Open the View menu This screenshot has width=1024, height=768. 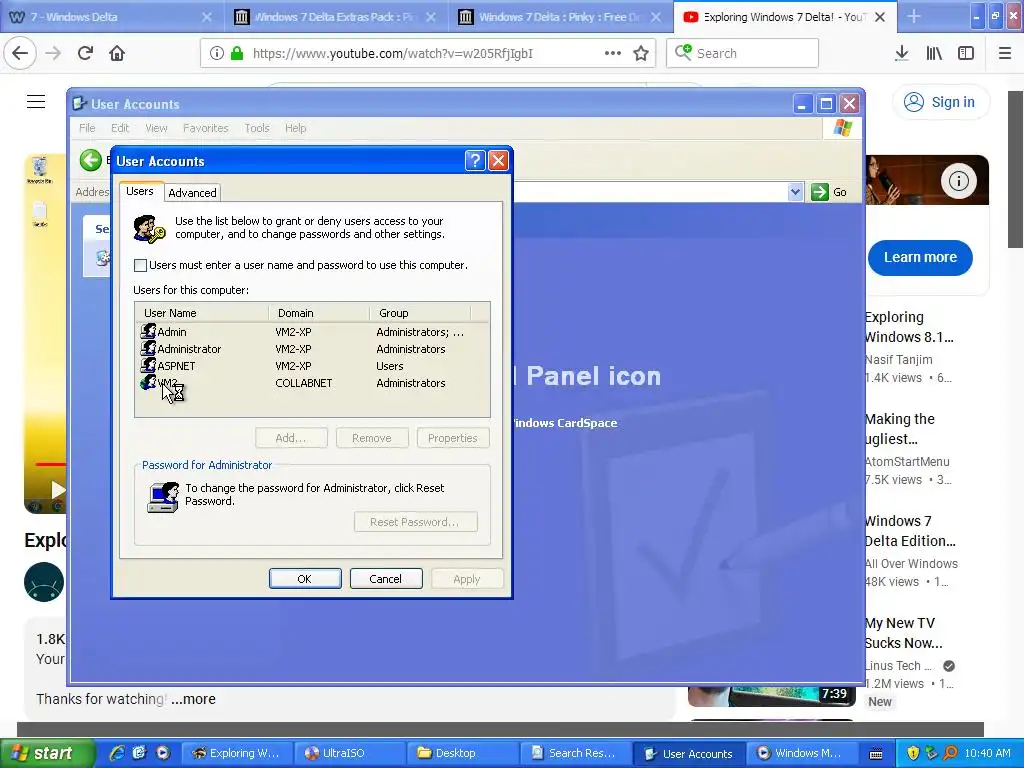(x=156, y=128)
